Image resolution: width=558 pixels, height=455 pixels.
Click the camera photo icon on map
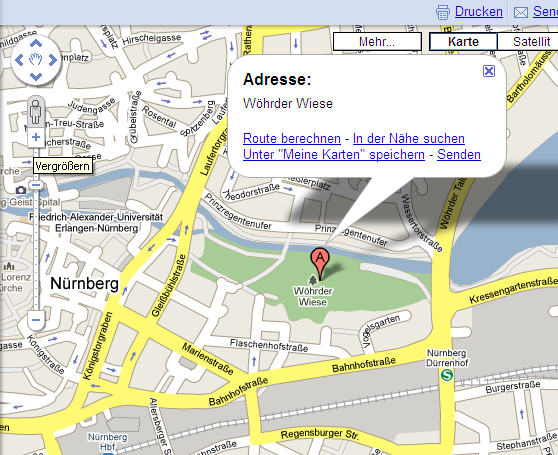click(21, 190)
